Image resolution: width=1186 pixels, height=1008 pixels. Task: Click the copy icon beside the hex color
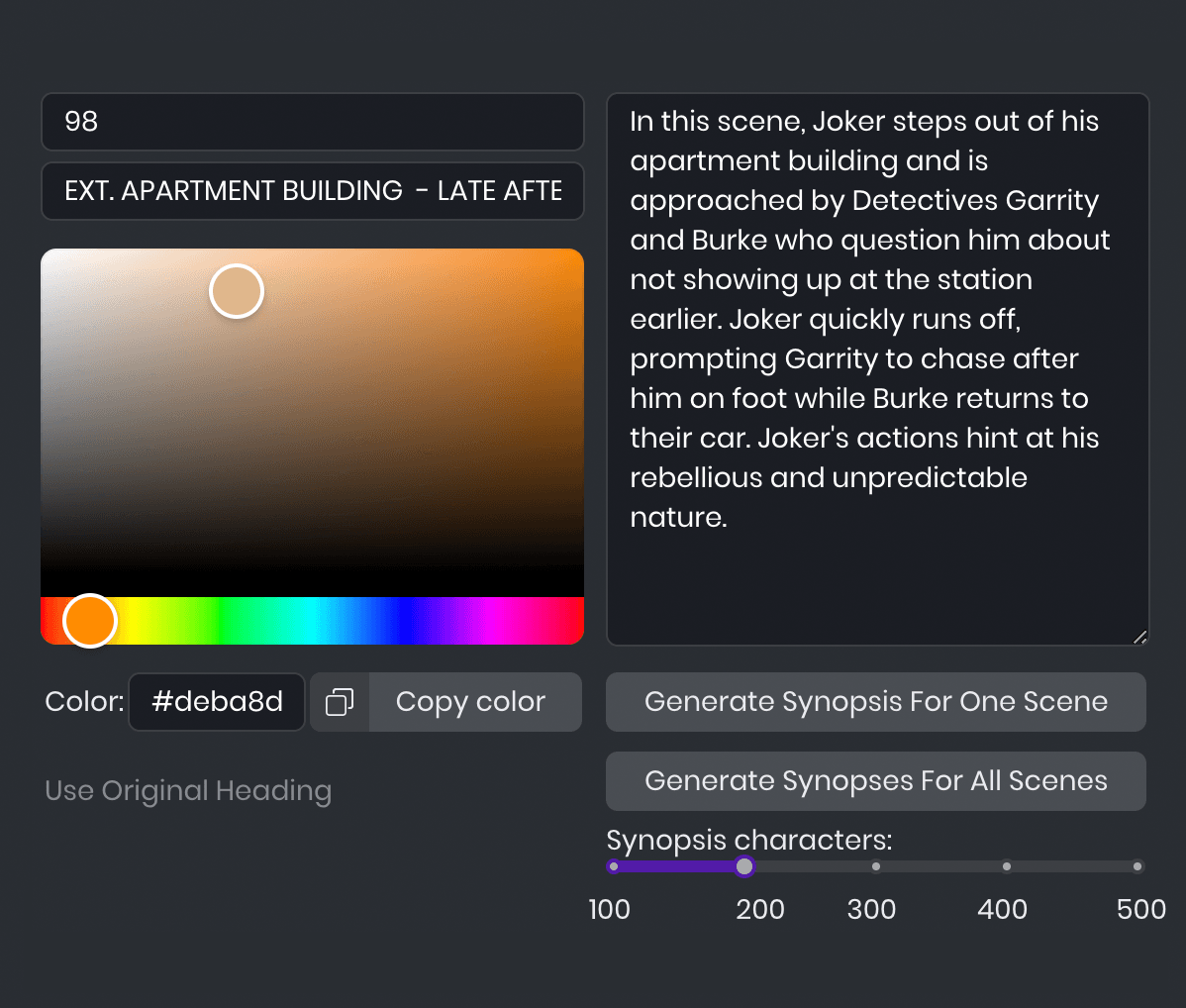340,701
